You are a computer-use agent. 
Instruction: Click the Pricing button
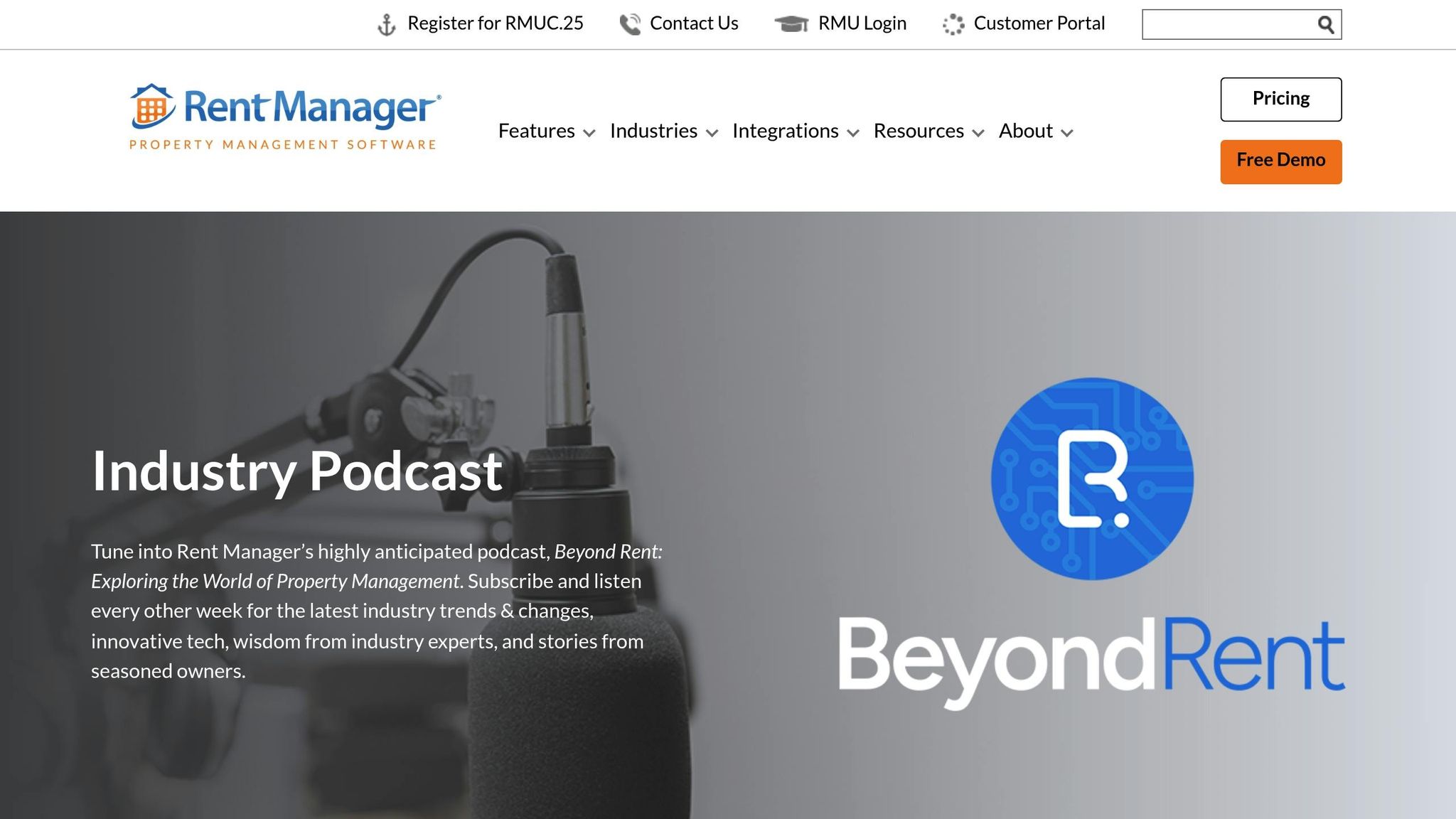pyautogui.click(x=1281, y=100)
